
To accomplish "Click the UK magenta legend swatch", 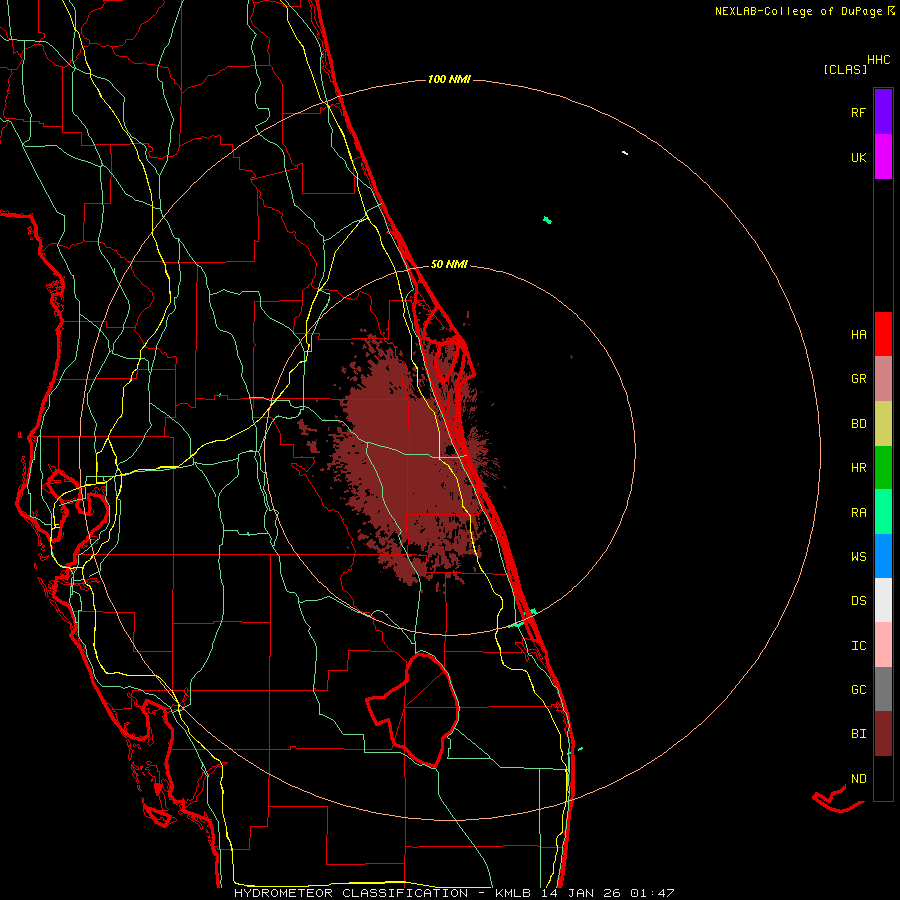I will [x=883, y=157].
